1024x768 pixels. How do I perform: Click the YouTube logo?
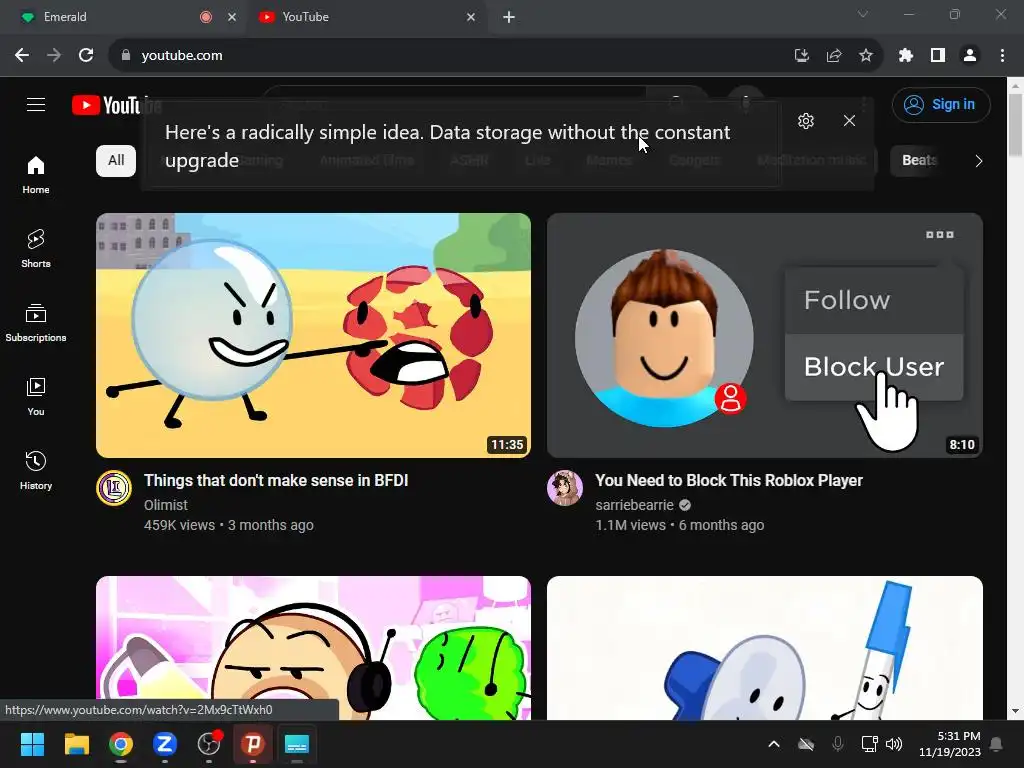[x=116, y=104]
